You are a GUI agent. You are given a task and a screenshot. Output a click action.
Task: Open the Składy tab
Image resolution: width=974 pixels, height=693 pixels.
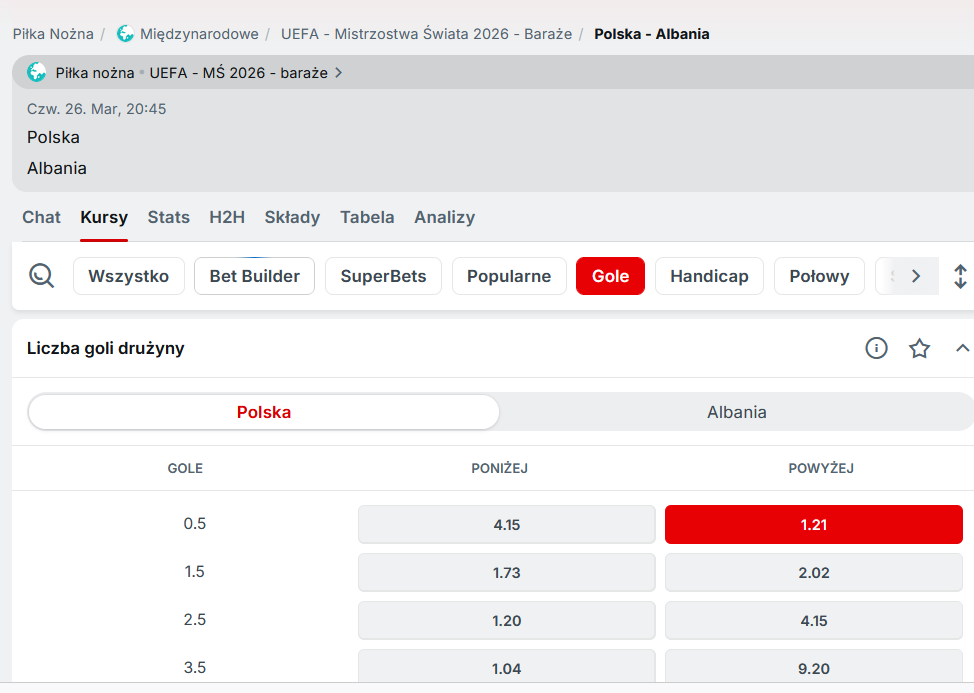(x=292, y=217)
